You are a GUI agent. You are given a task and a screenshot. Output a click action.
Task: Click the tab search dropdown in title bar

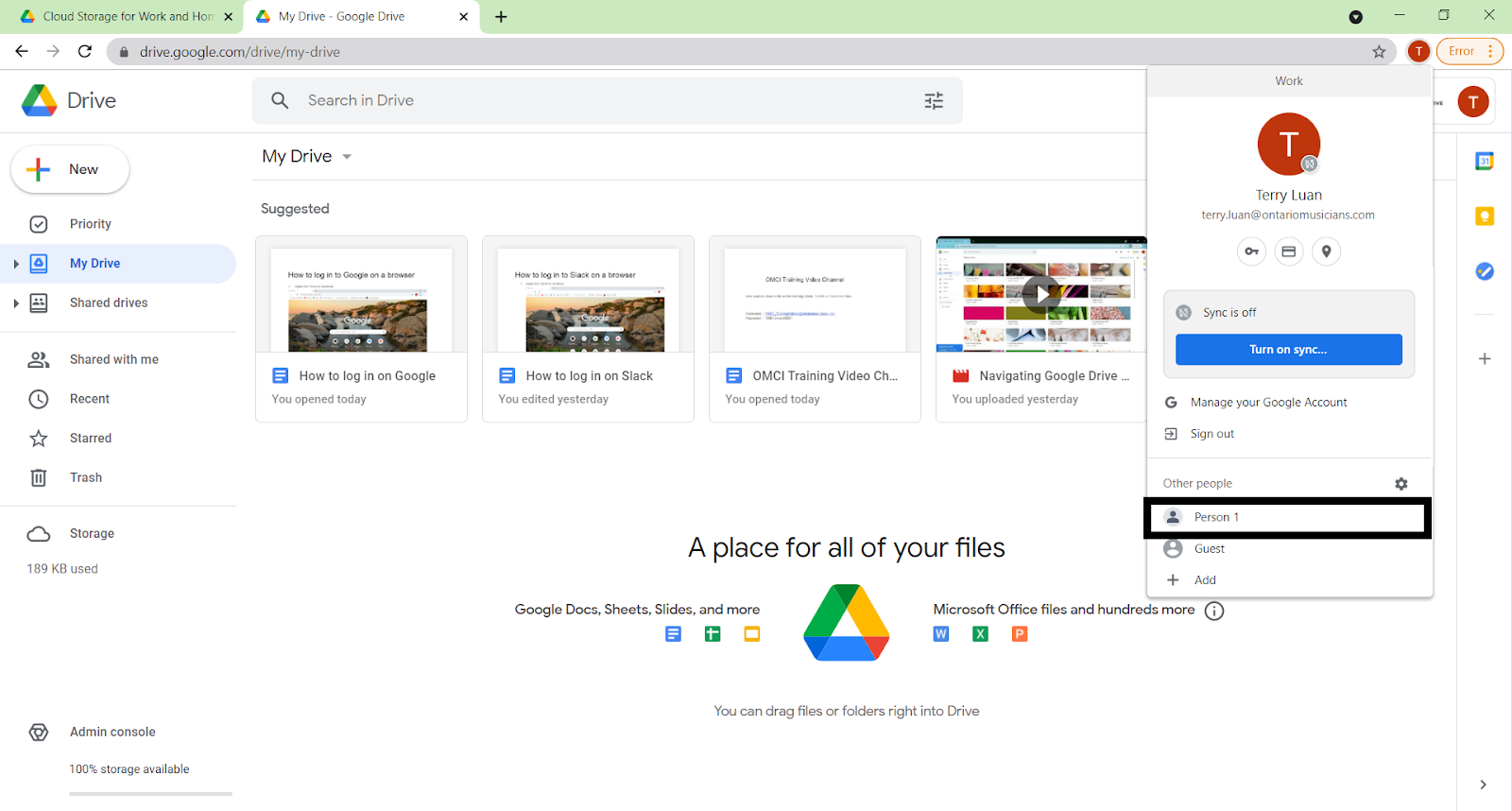tap(1355, 17)
